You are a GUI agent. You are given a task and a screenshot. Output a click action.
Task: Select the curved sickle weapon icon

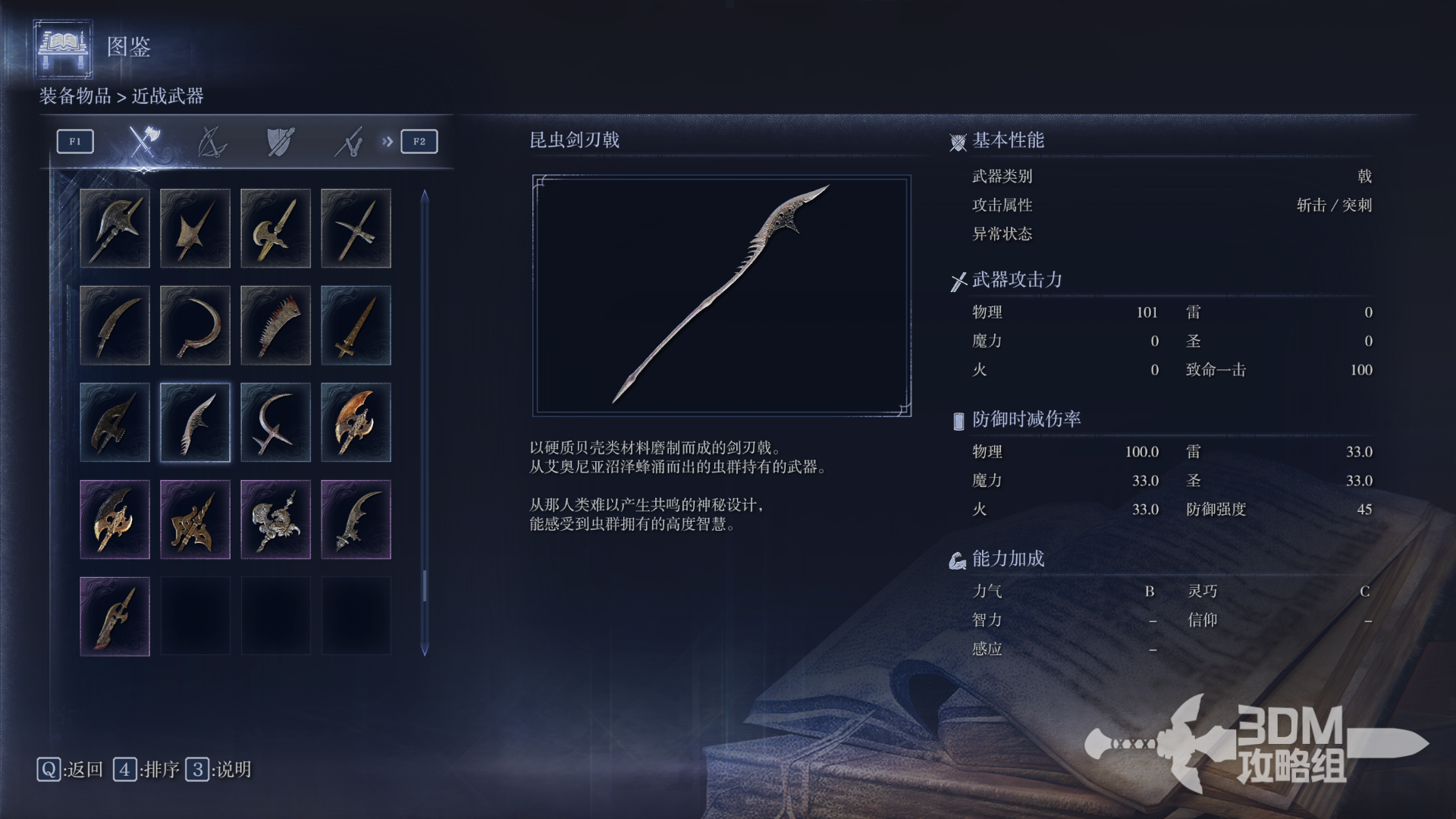point(195,325)
